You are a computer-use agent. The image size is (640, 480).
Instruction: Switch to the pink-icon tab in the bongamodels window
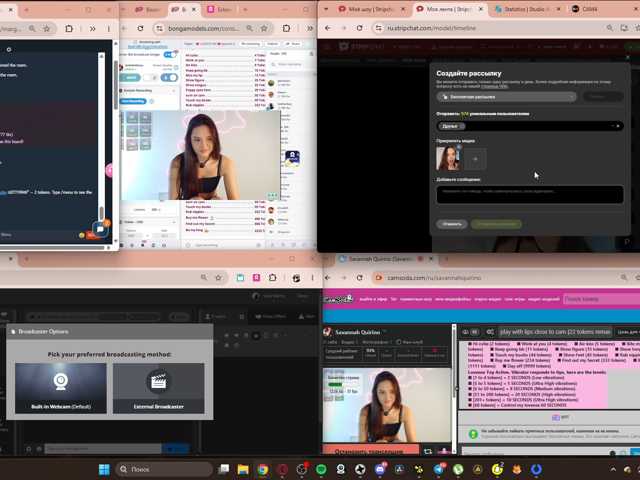[x=220, y=9]
